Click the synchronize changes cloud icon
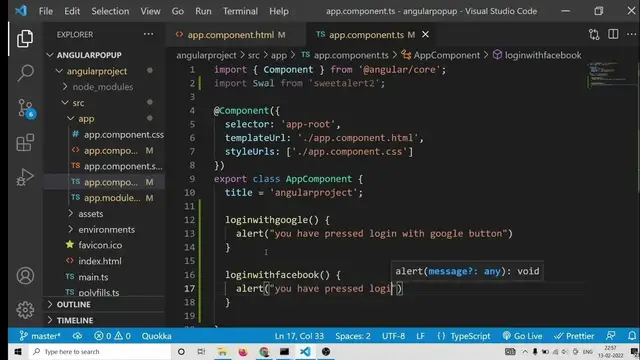The image size is (640, 360). [77, 336]
